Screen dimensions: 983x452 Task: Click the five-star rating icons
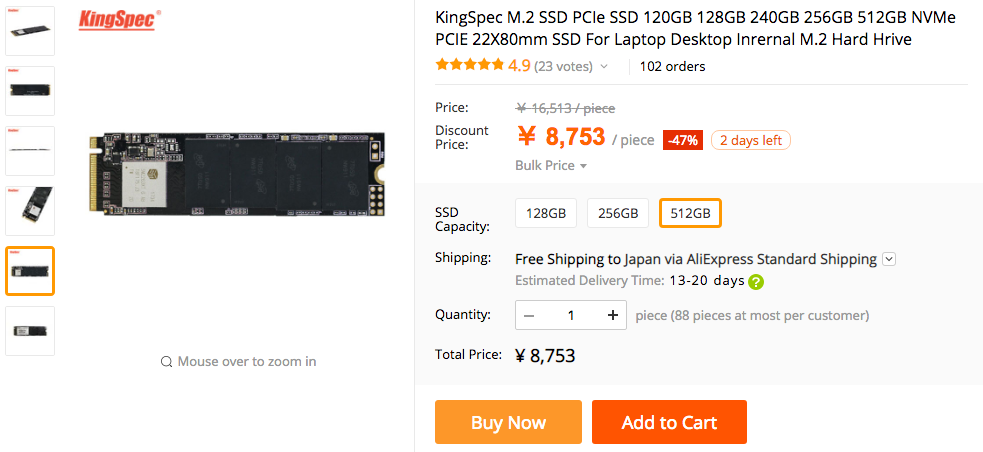coord(469,66)
